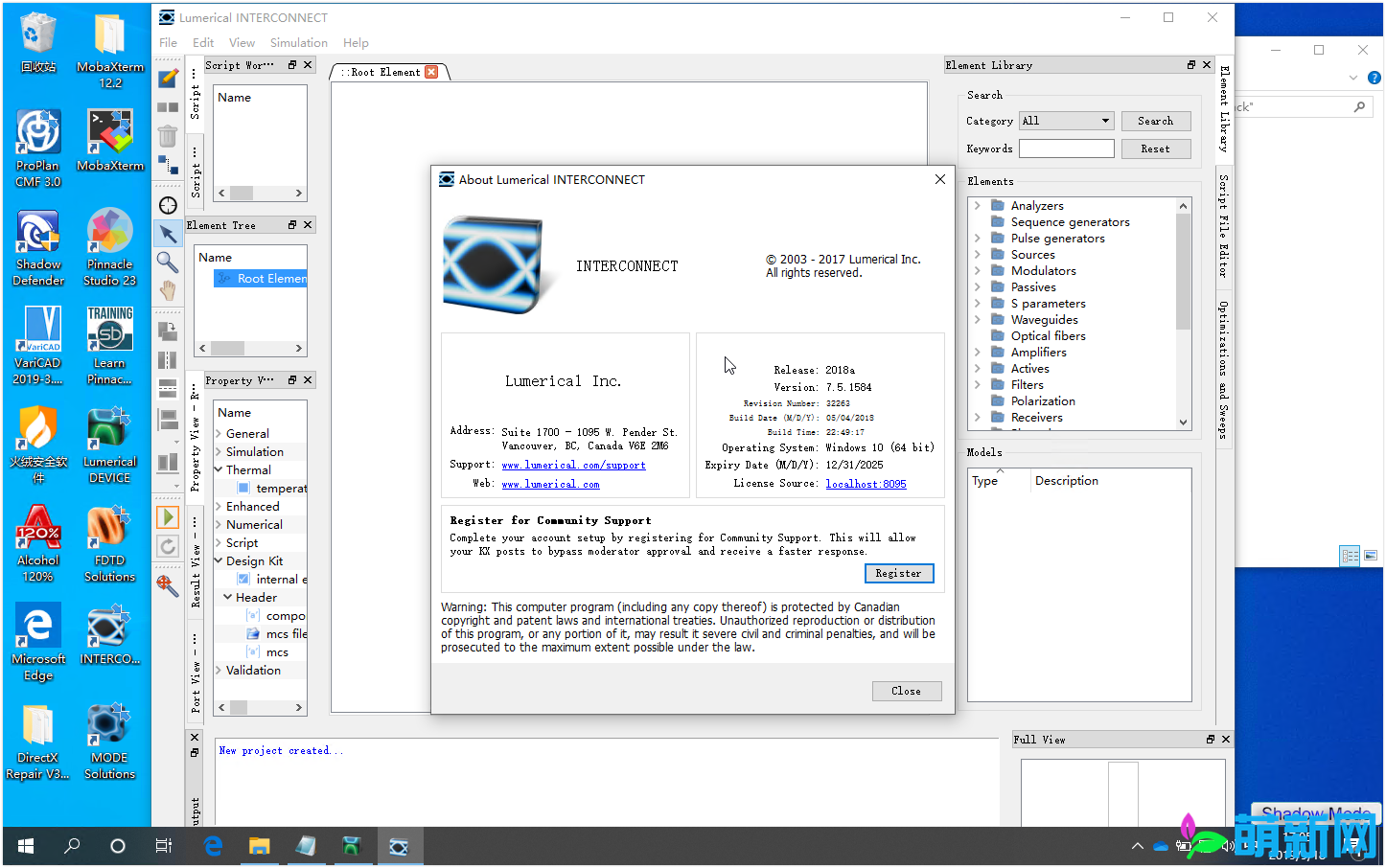Viewport: 1386px width, 868px height.
Task: Click the Register button
Action: click(899, 574)
